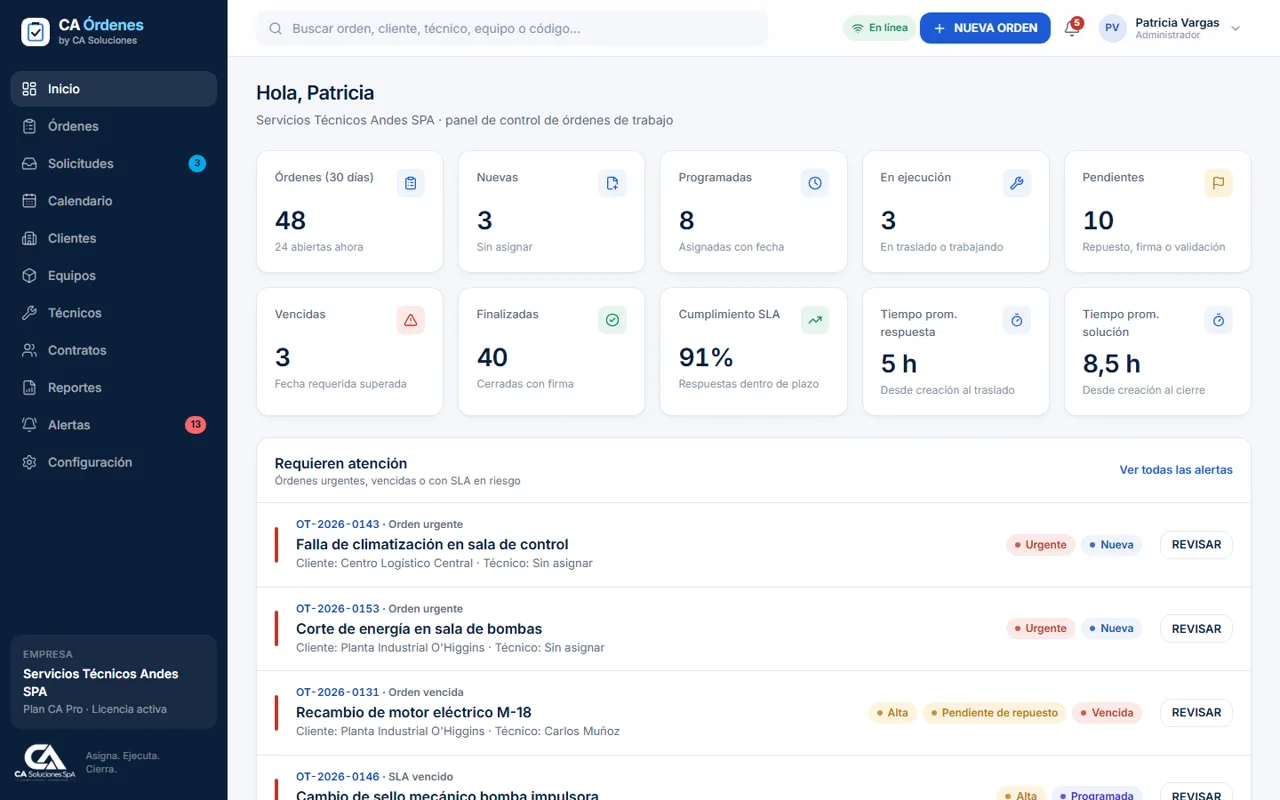Open Técnicos in the sidebar
The image size is (1280, 800).
tap(114, 313)
